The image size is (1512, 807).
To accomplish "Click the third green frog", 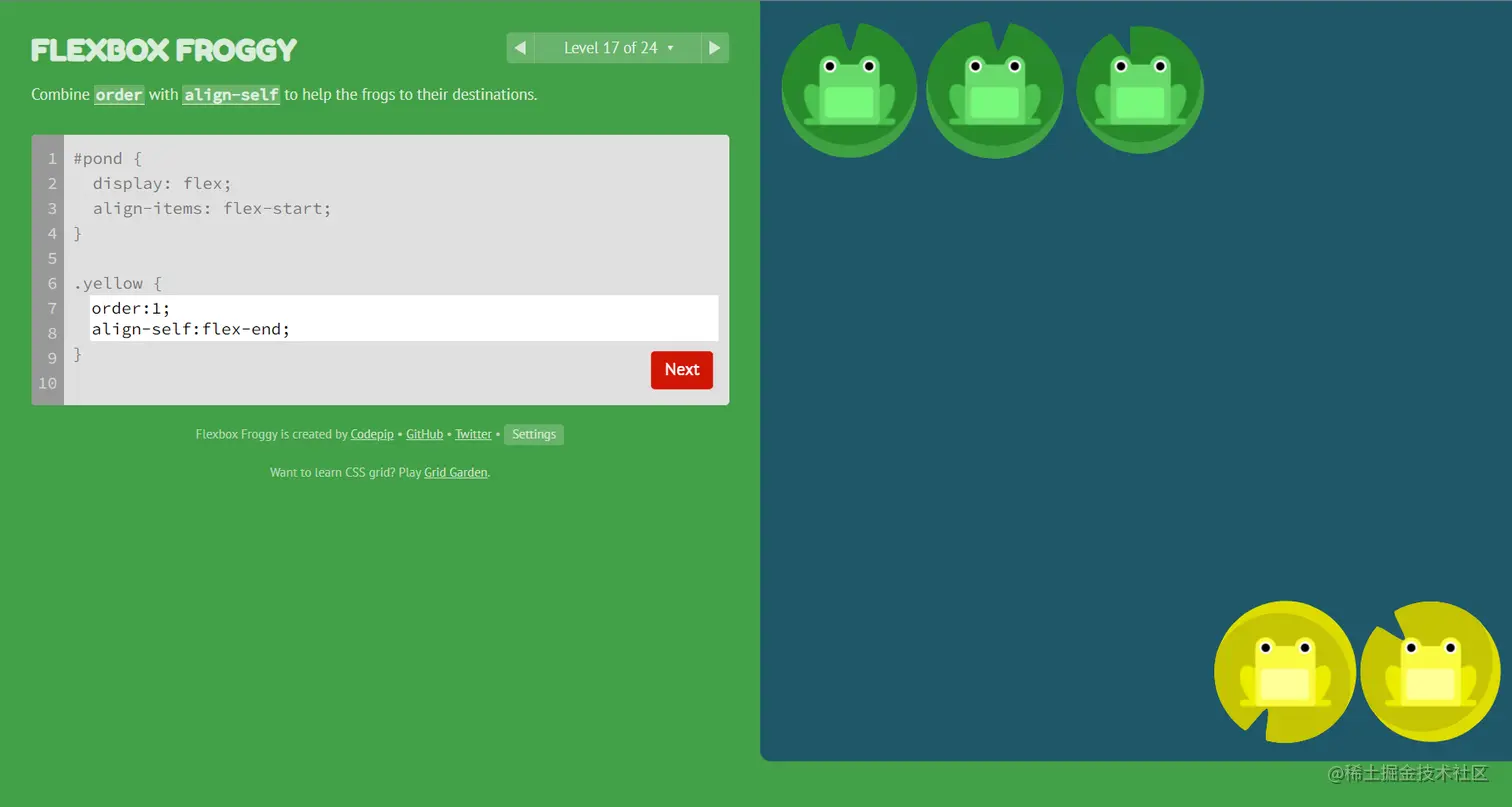I will 1140,89.
